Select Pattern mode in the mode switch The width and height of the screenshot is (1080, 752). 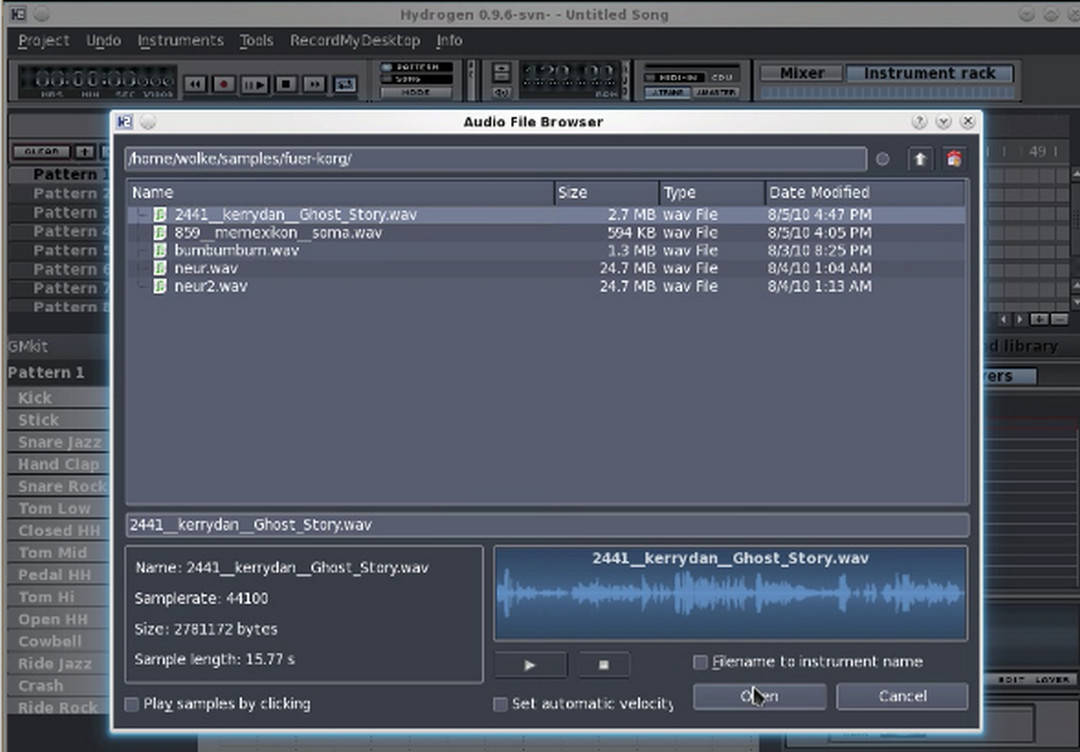pyautogui.click(x=416, y=67)
